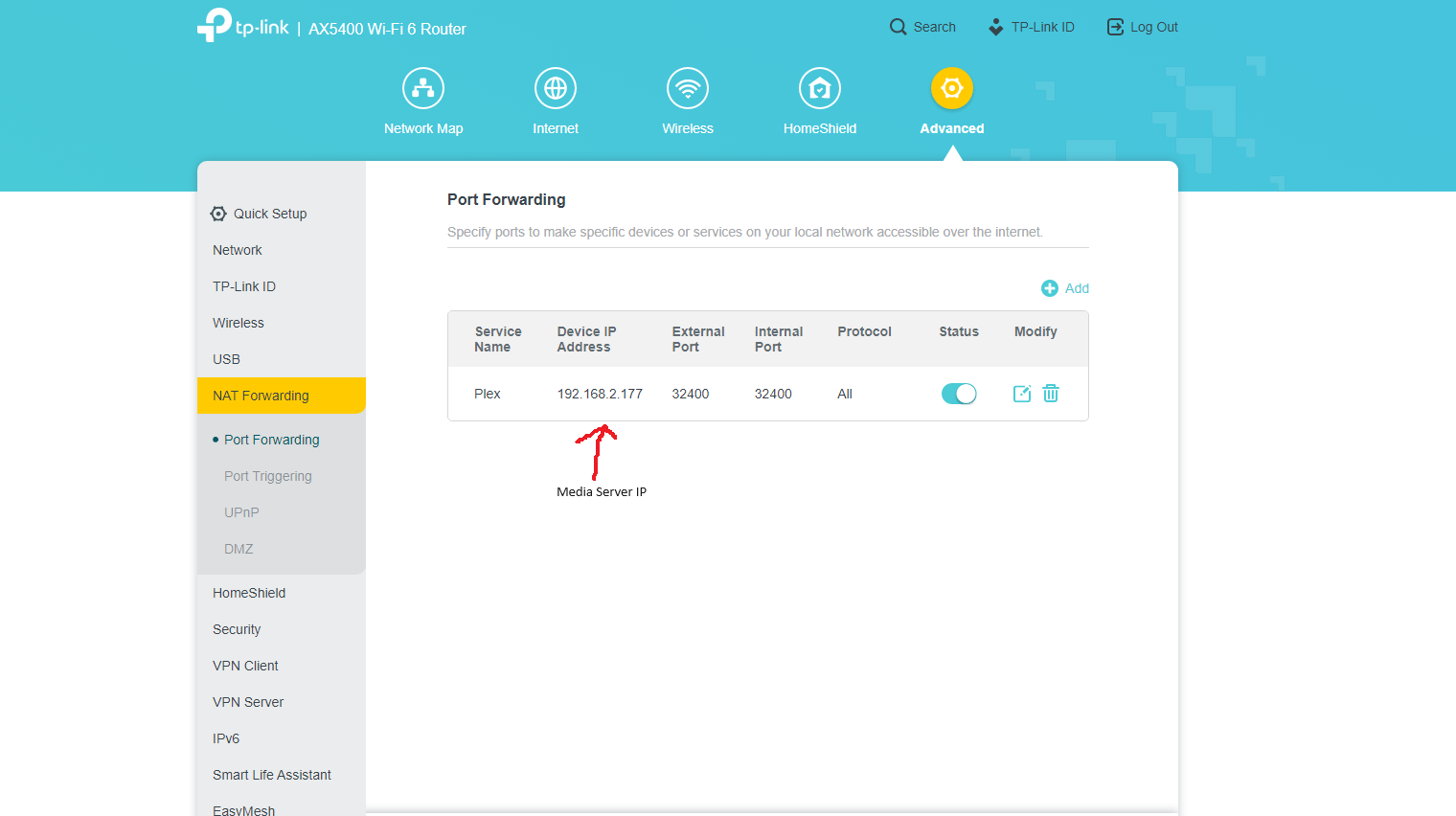Open the Search function in header
Screen dimensions: 1456x816
point(922,27)
